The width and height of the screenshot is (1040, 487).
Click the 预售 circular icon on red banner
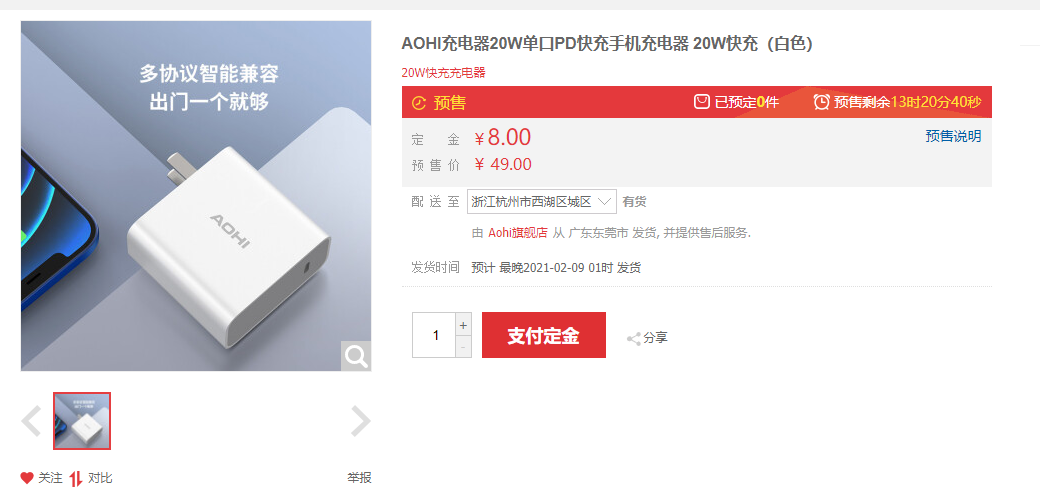click(419, 103)
